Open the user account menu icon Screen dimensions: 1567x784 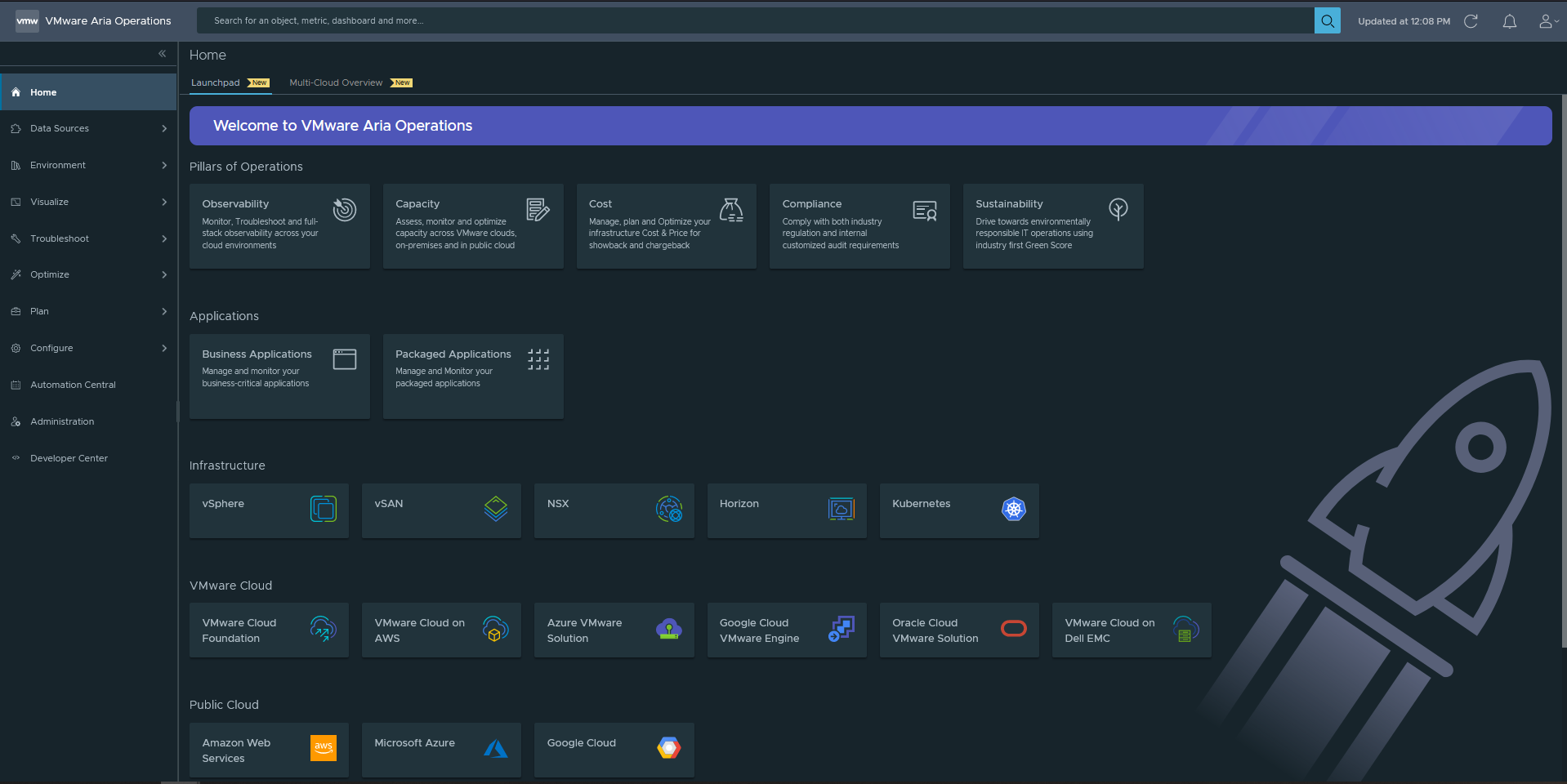tap(1548, 21)
